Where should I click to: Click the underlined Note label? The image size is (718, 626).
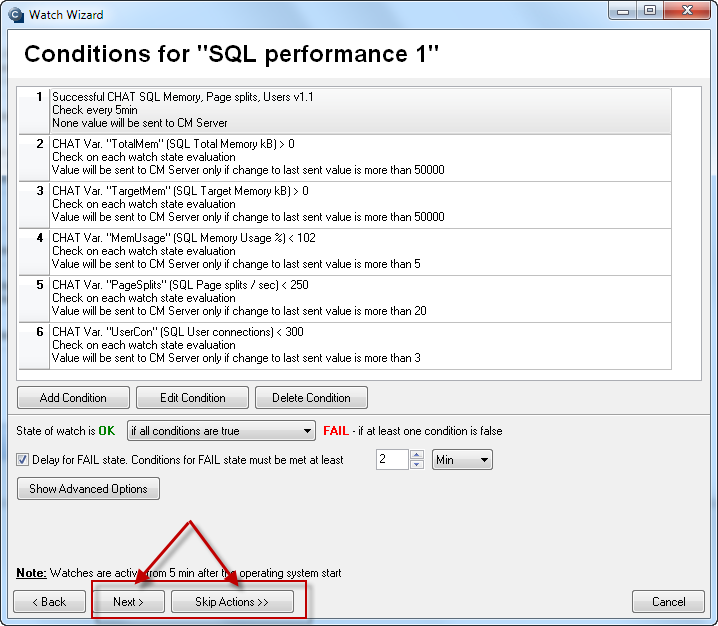31,573
